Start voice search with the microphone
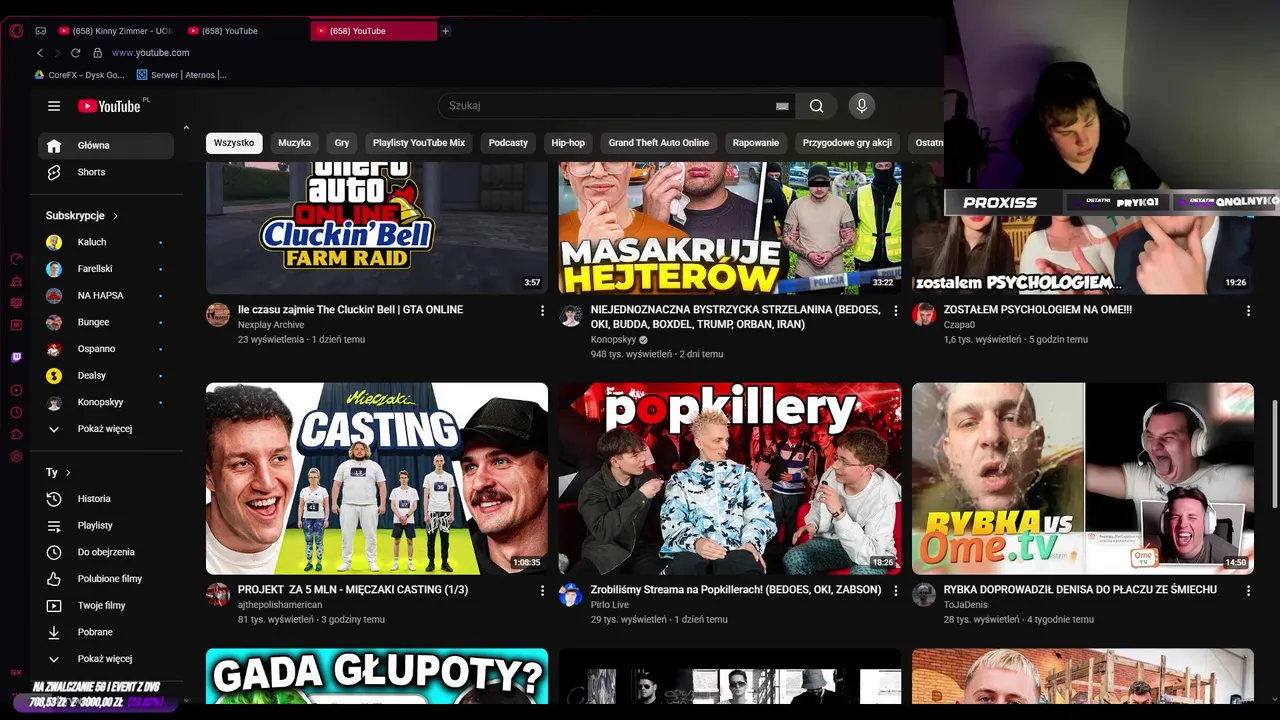 point(862,106)
